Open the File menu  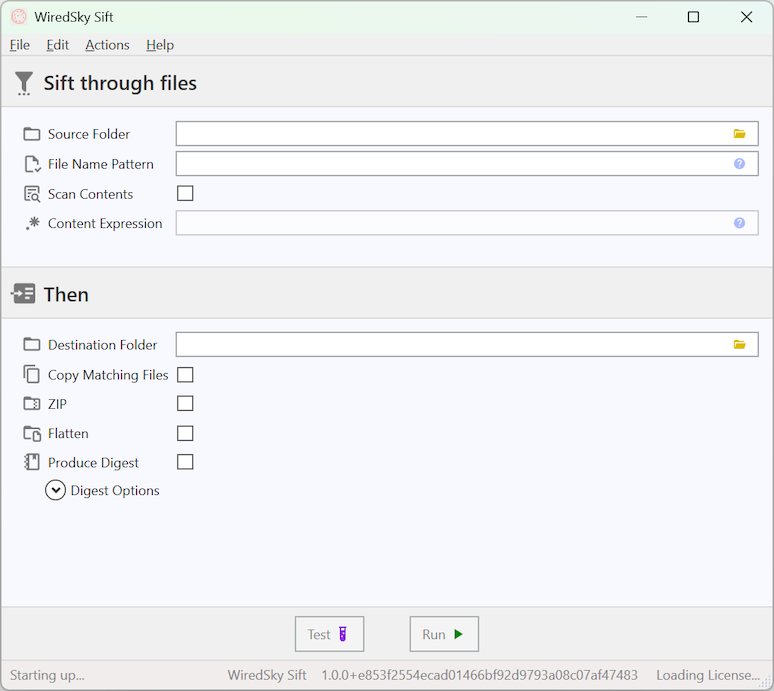tap(20, 45)
